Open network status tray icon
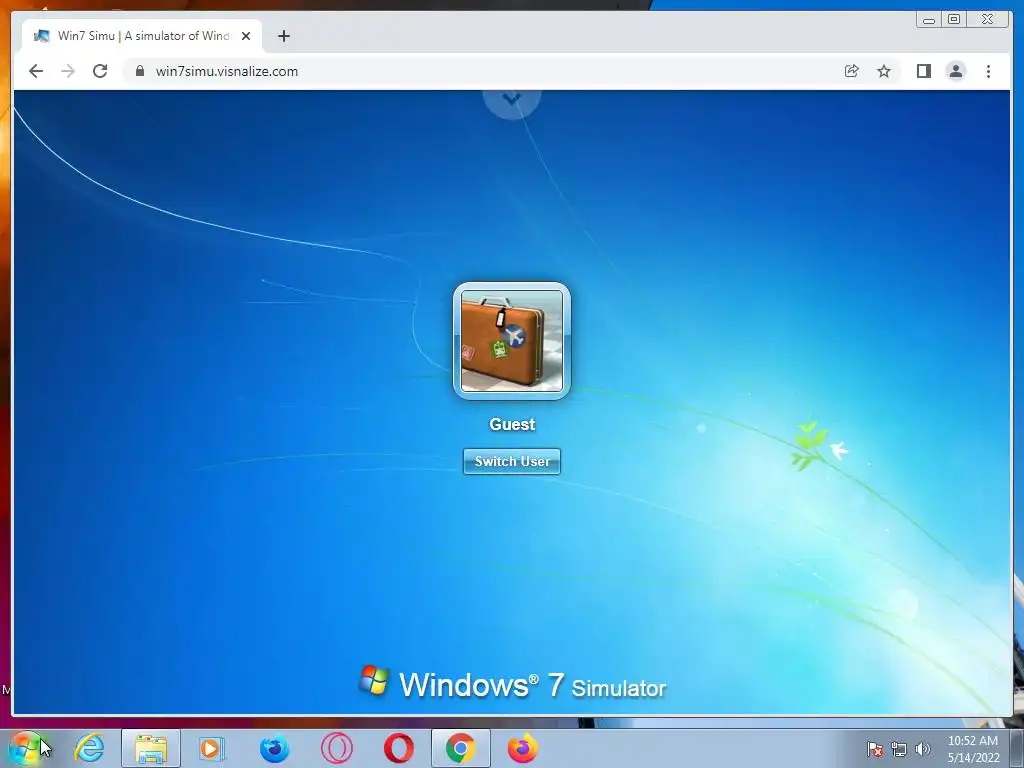Screen dimensions: 1024x768 899,750
